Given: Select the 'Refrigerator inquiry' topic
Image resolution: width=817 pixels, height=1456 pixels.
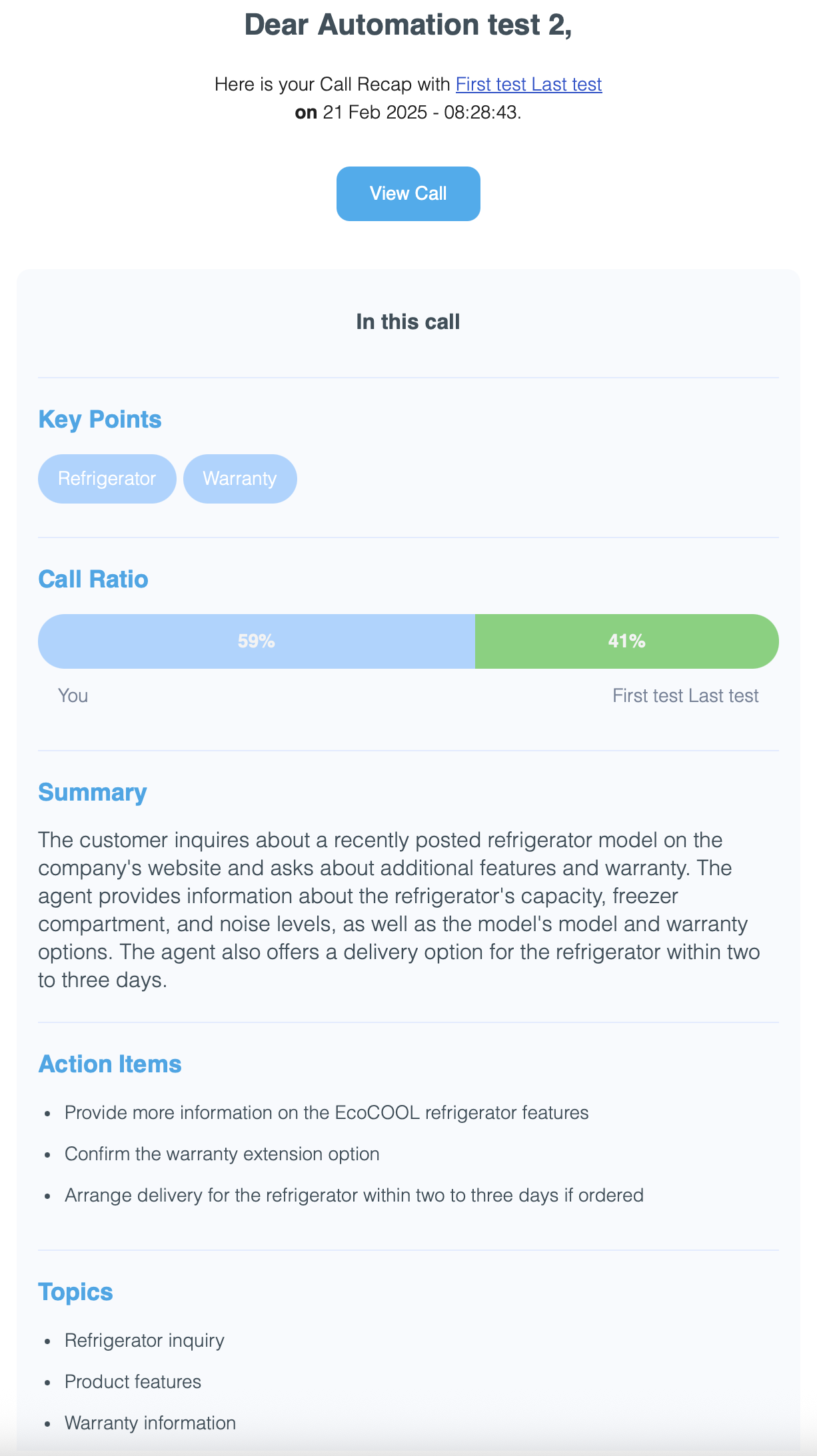Looking at the screenshot, I should pyautogui.click(x=145, y=1341).
